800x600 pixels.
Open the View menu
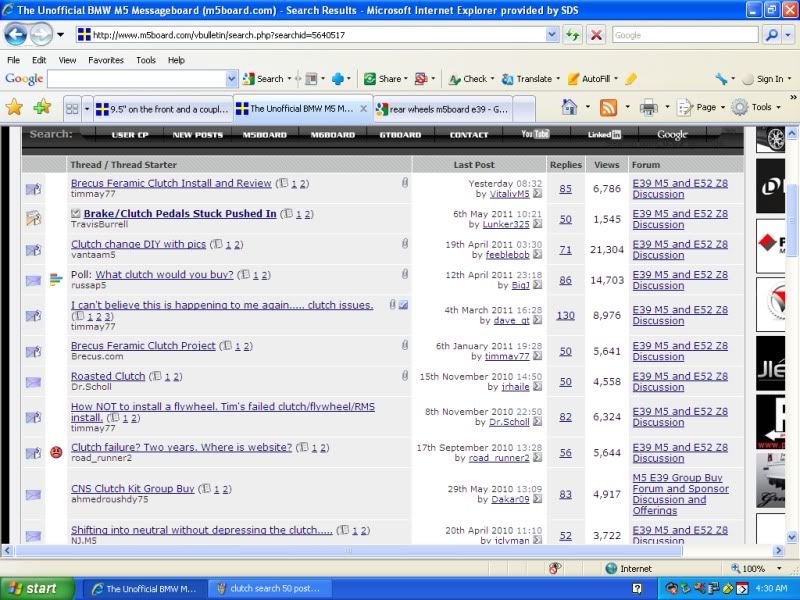67,60
